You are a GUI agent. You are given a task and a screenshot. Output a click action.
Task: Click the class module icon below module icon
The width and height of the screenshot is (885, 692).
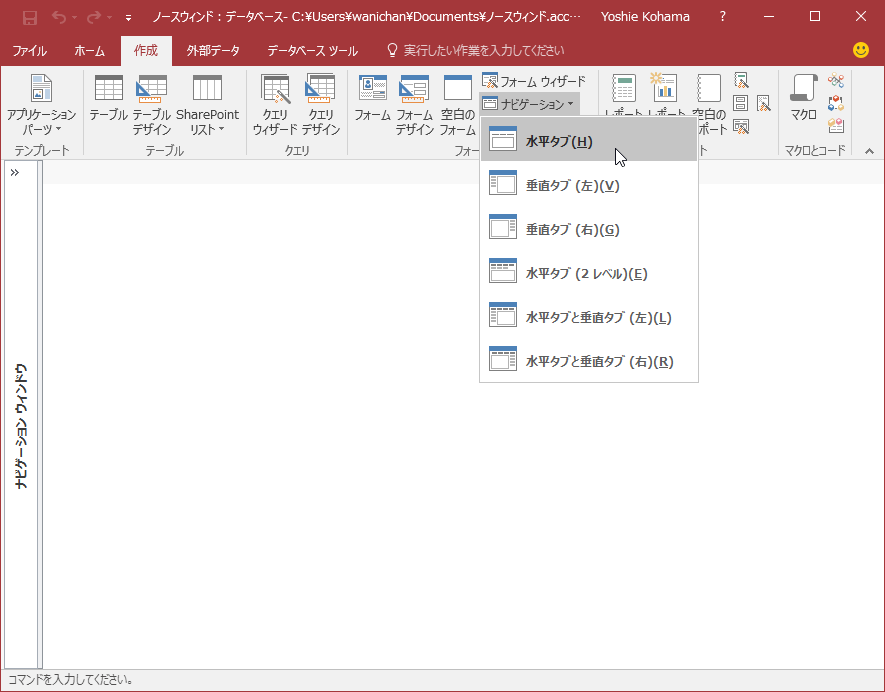[x=835, y=103]
